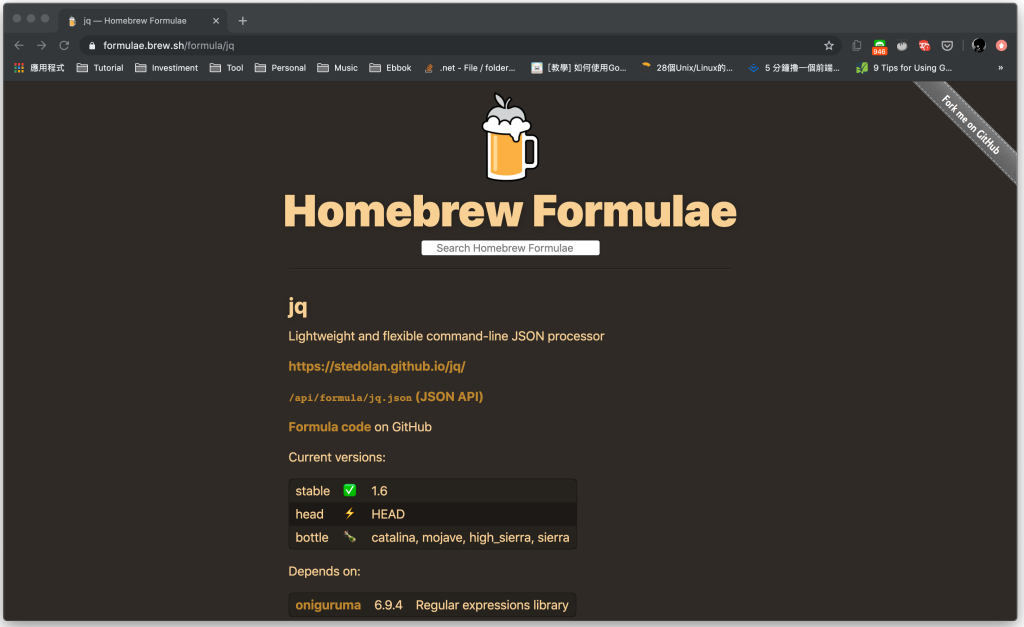Open the oniguruma dependency link
1024x627 pixels.
point(328,605)
